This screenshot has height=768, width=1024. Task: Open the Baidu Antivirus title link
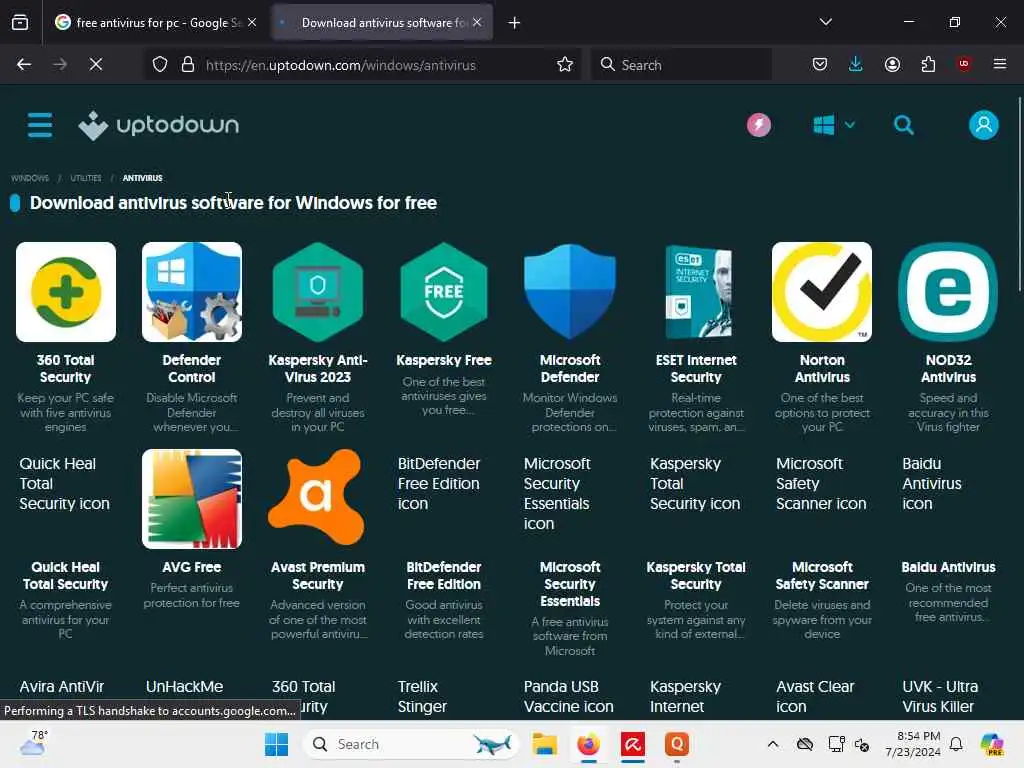948,567
